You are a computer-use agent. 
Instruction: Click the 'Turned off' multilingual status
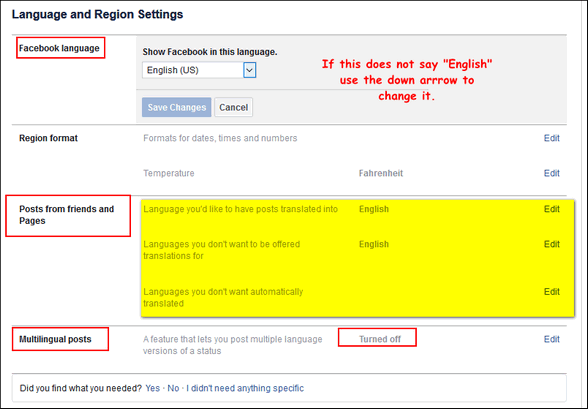pos(380,339)
